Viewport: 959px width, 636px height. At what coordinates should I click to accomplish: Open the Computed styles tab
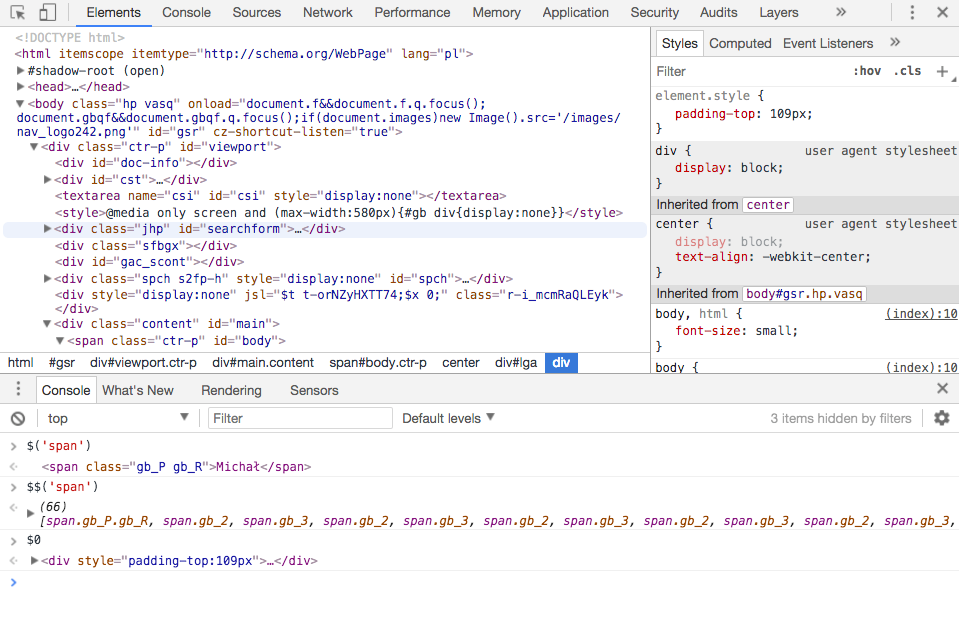click(740, 43)
